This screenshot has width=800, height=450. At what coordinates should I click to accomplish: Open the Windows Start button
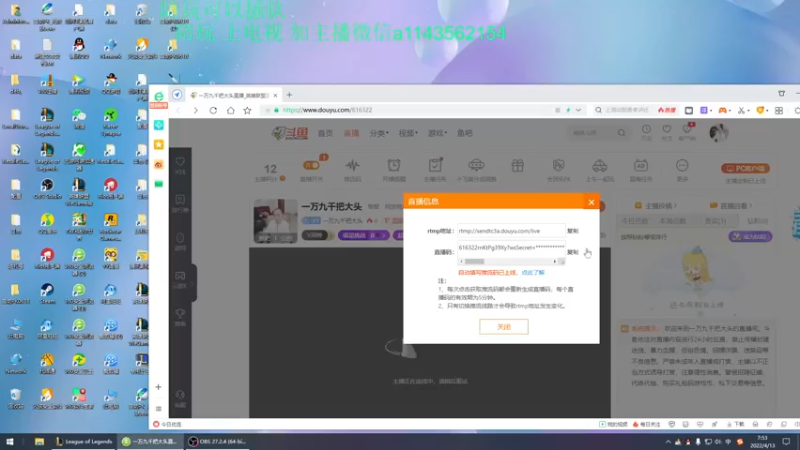pyautogui.click(x=10, y=442)
